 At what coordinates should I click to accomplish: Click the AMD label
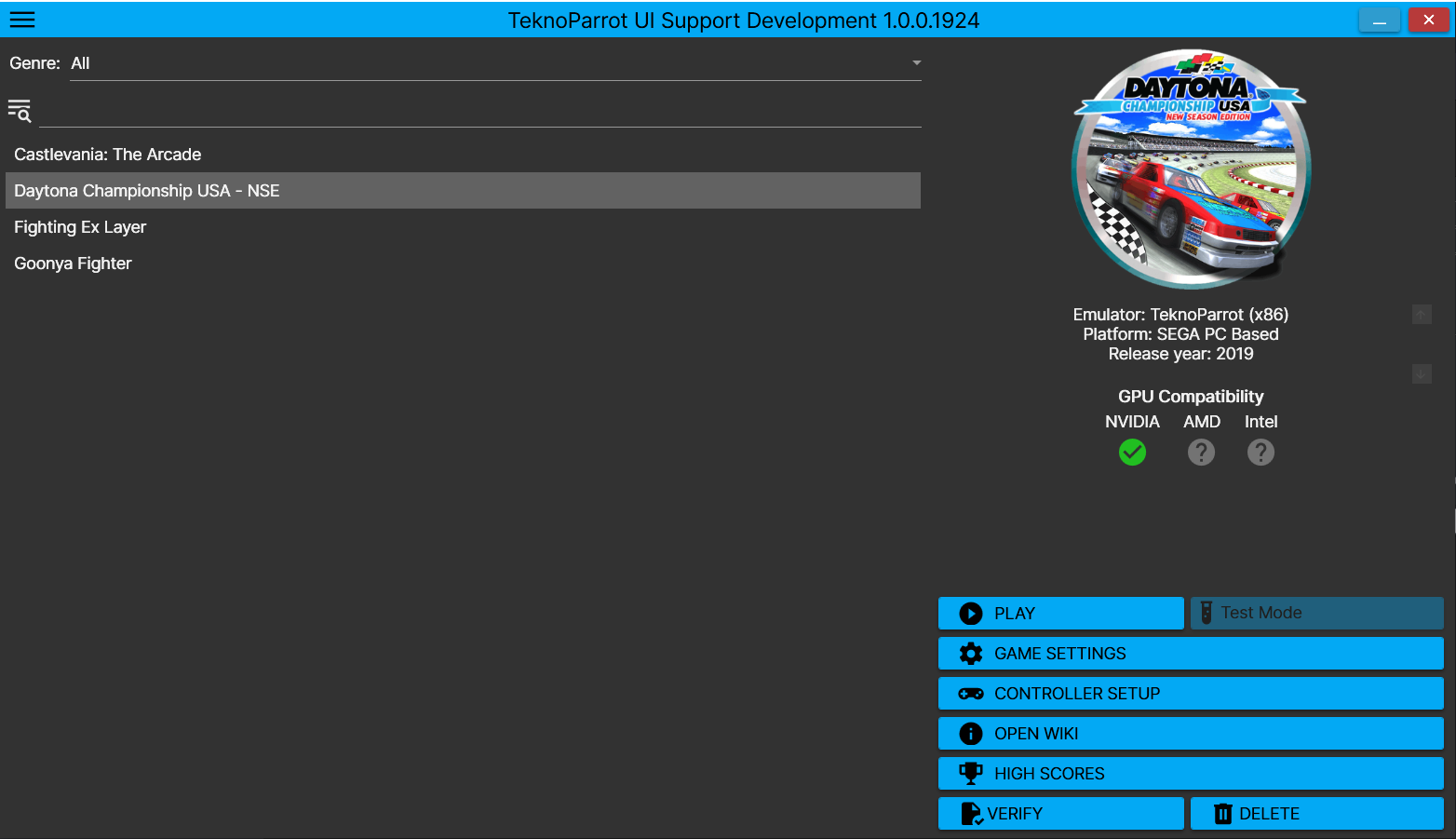[x=1202, y=422]
